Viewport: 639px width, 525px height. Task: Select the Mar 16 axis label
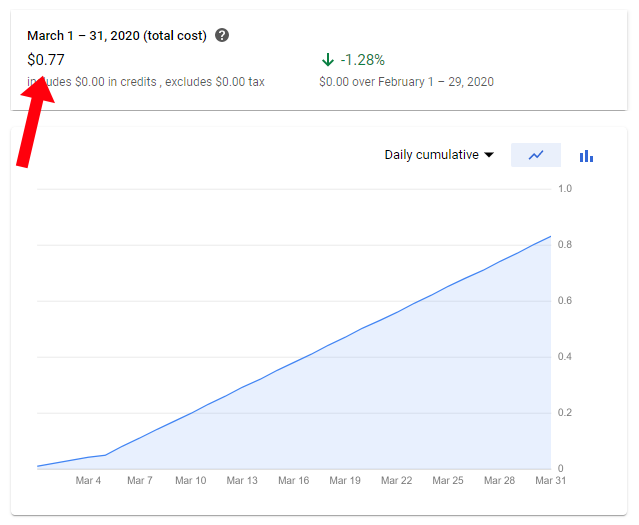[293, 481]
